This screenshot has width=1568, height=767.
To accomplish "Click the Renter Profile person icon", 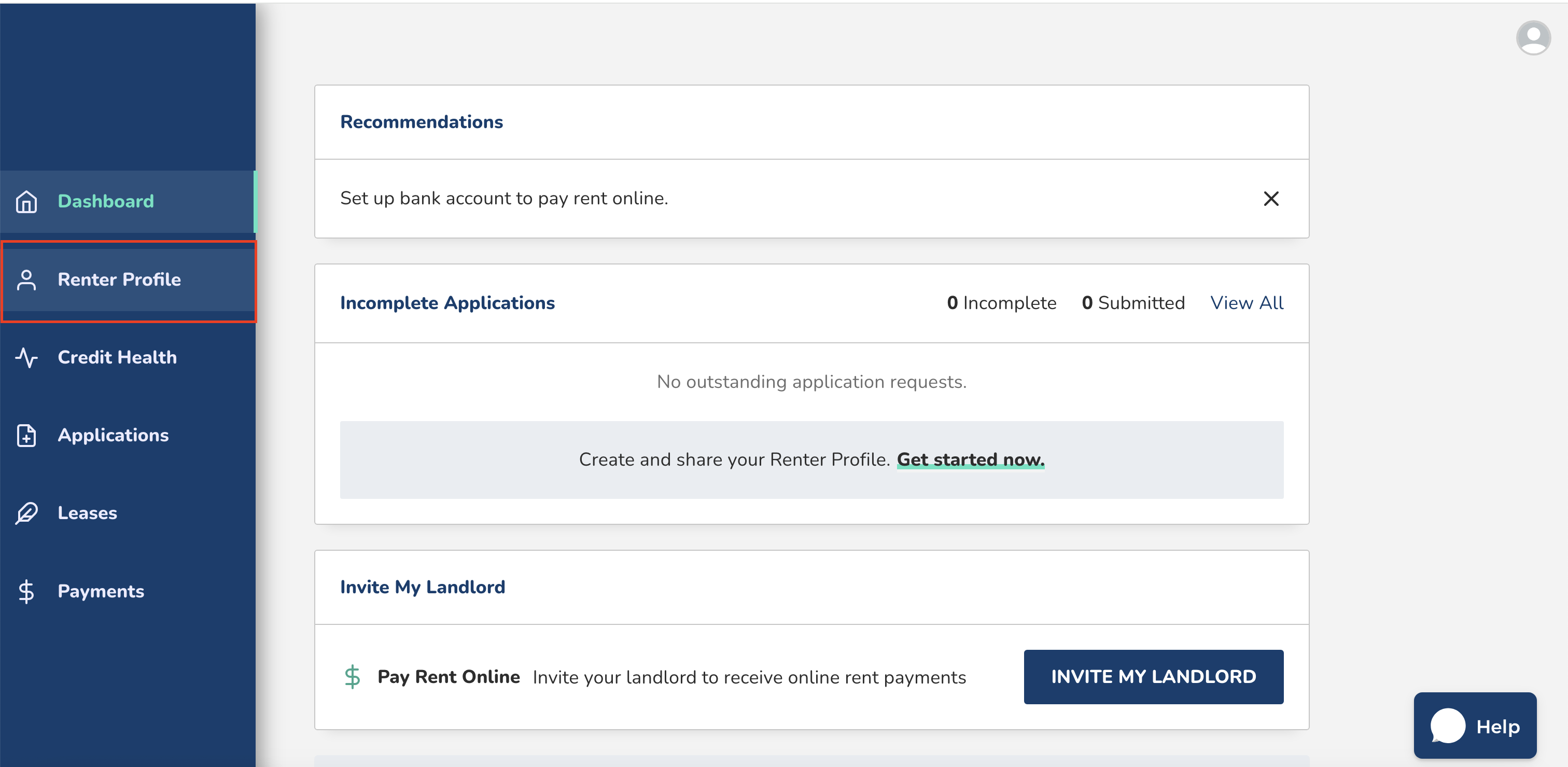I will click(26, 280).
